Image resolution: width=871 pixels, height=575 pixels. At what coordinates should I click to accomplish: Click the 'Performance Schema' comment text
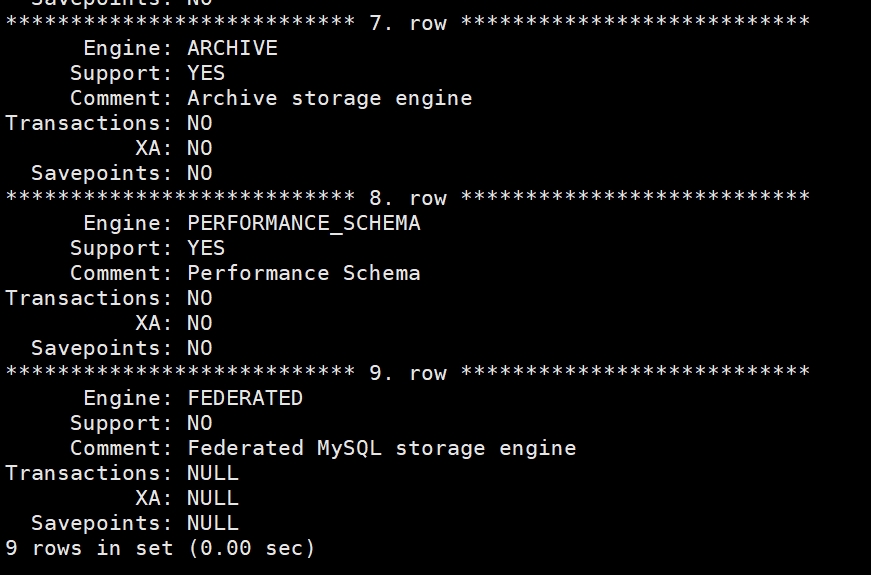(304, 273)
